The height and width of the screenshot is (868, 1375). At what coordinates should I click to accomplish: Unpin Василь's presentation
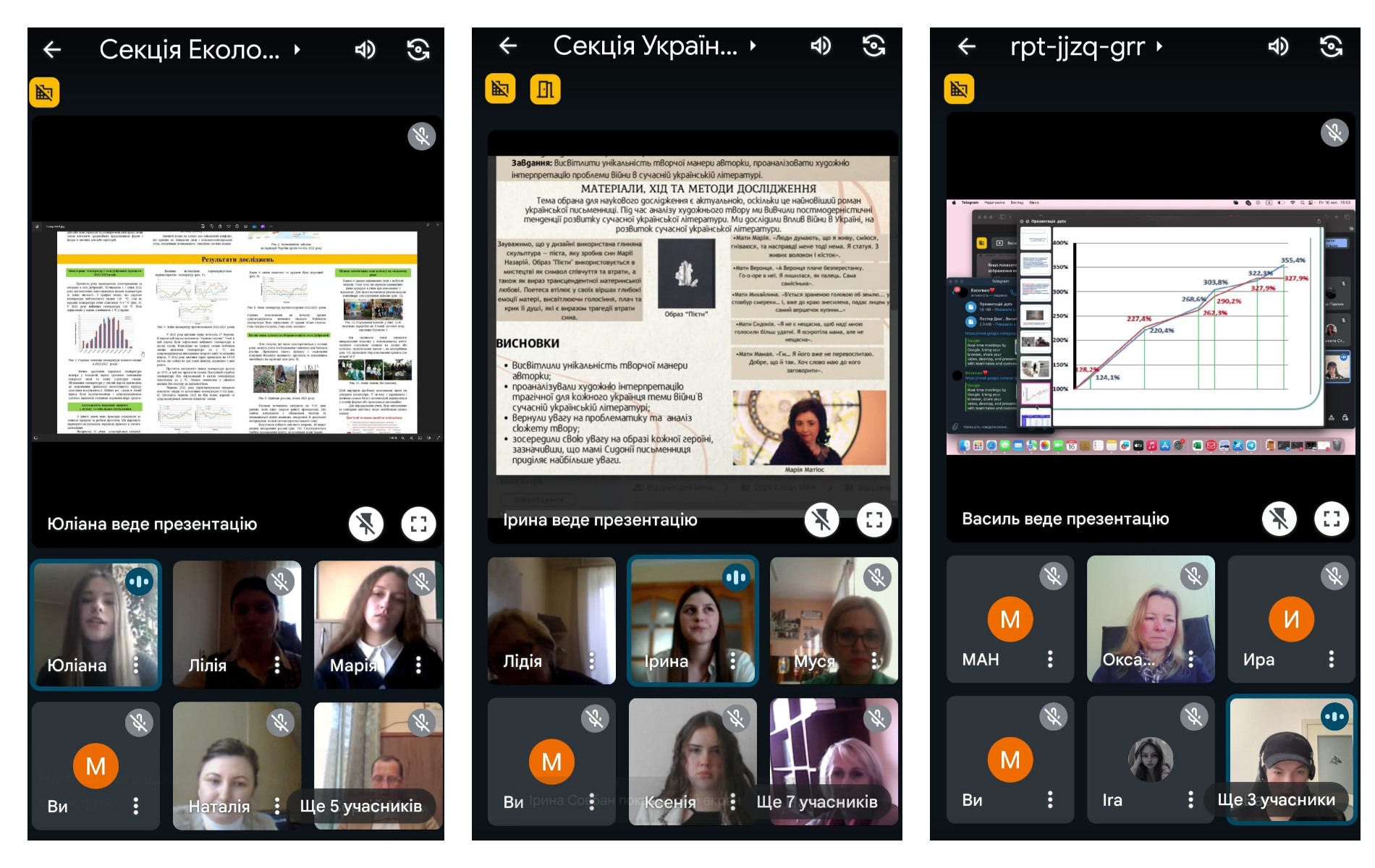tap(1279, 519)
